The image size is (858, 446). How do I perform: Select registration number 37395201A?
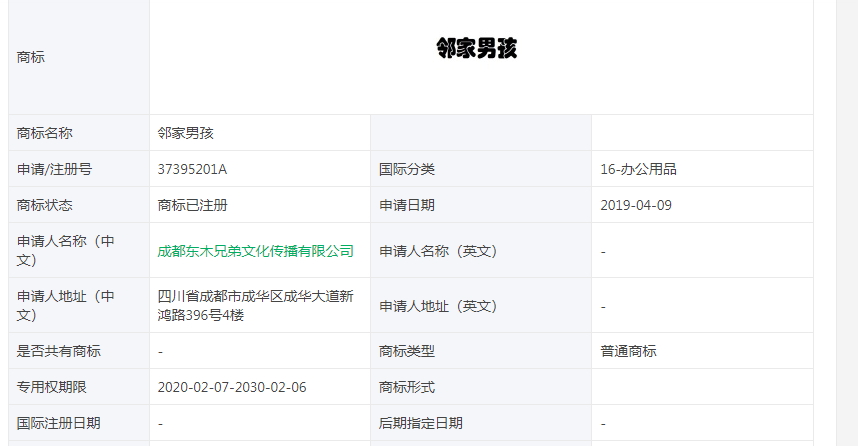[x=192, y=169]
